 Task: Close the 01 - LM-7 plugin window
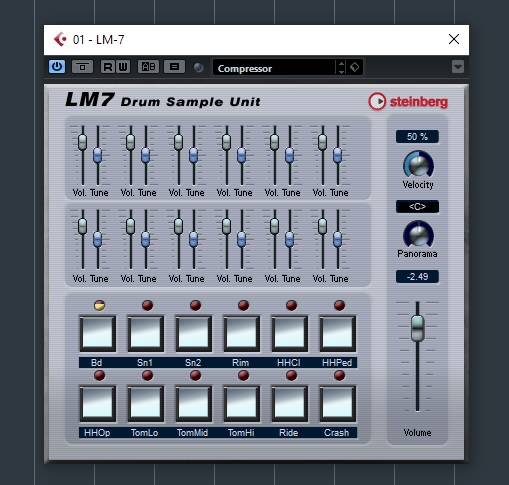[454, 39]
